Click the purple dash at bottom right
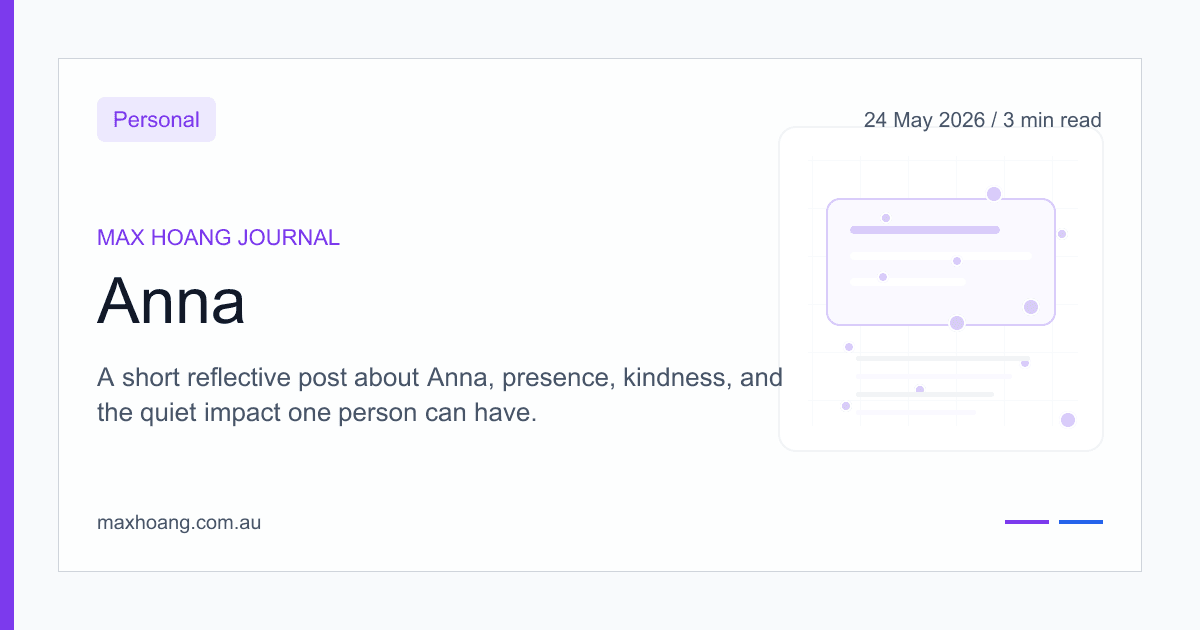Viewport: 1200px width, 630px height. click(1027, 522)
